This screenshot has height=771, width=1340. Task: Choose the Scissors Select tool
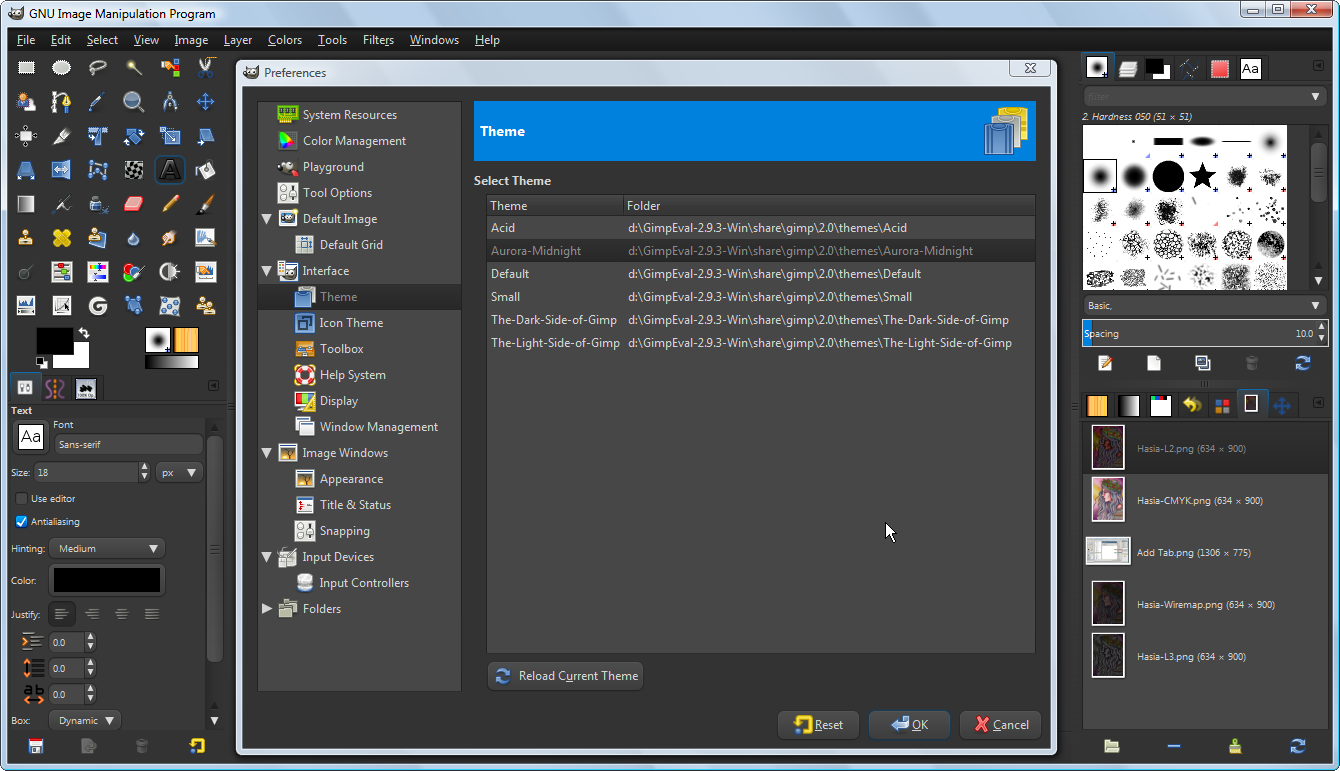[206, 68]
